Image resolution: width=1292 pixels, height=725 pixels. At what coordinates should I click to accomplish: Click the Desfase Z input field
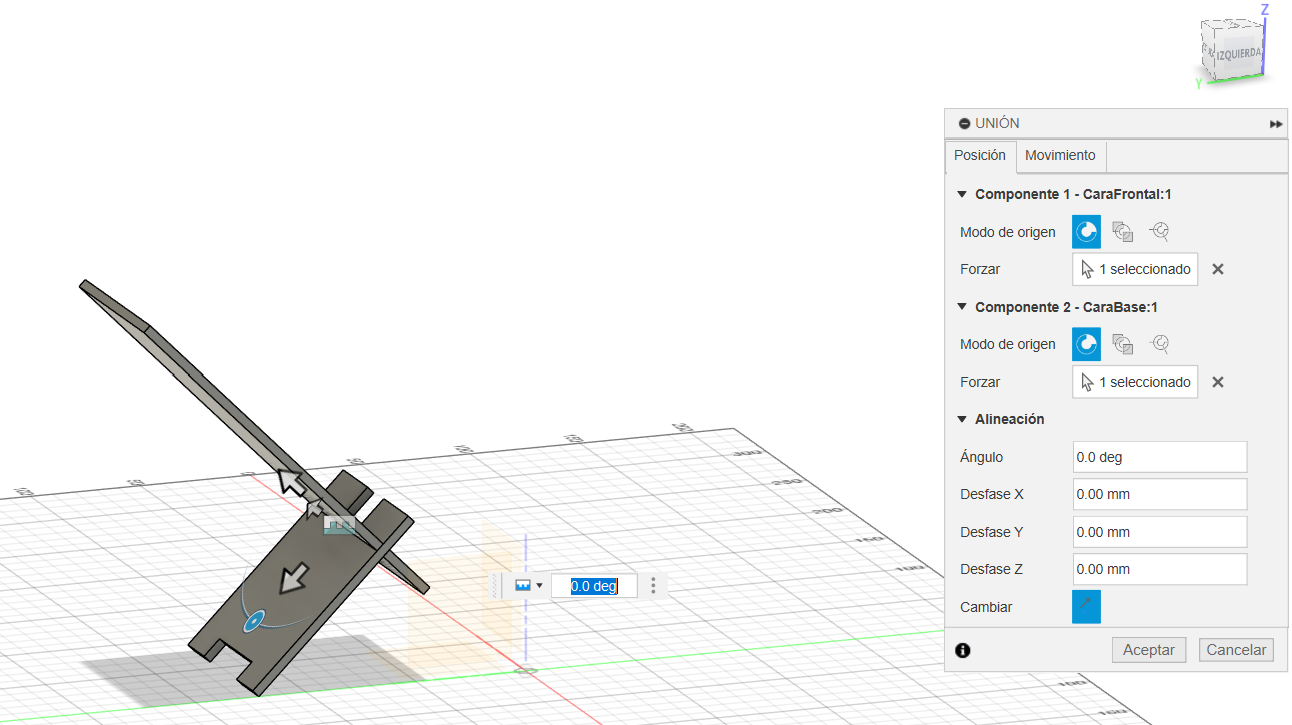coord(1160,569)
